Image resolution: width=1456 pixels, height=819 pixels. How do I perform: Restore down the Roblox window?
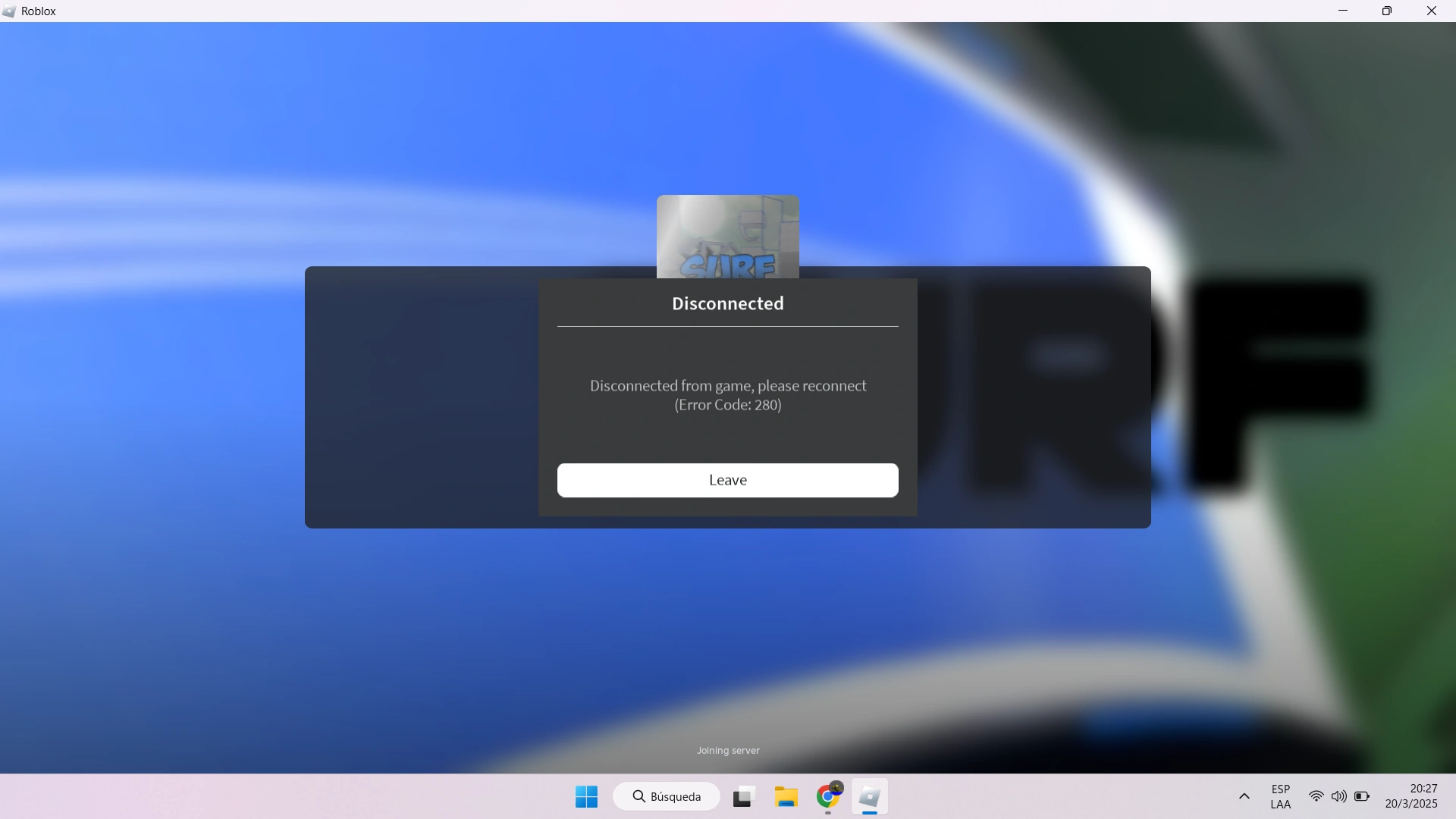(1387, 11)
